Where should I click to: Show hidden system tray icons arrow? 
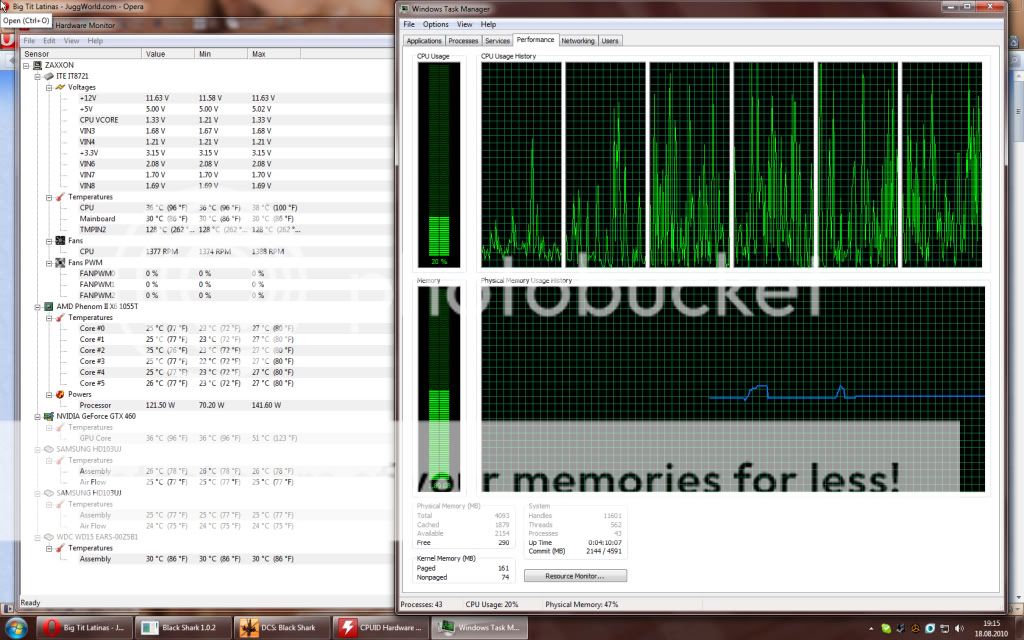(869, 628)
